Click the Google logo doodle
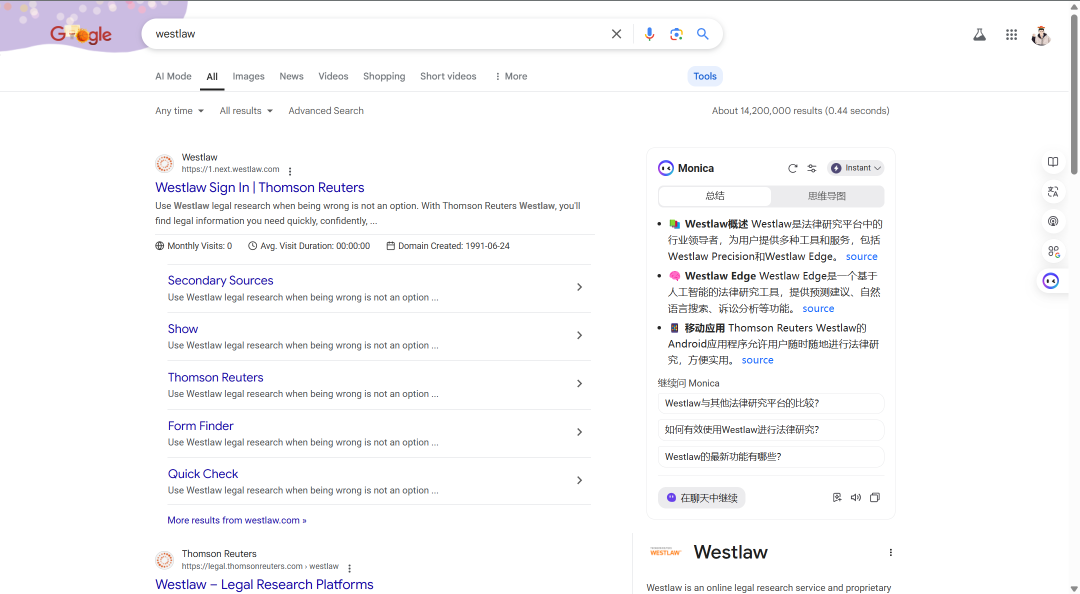1080x594 pixels. [x=81, y=34]
